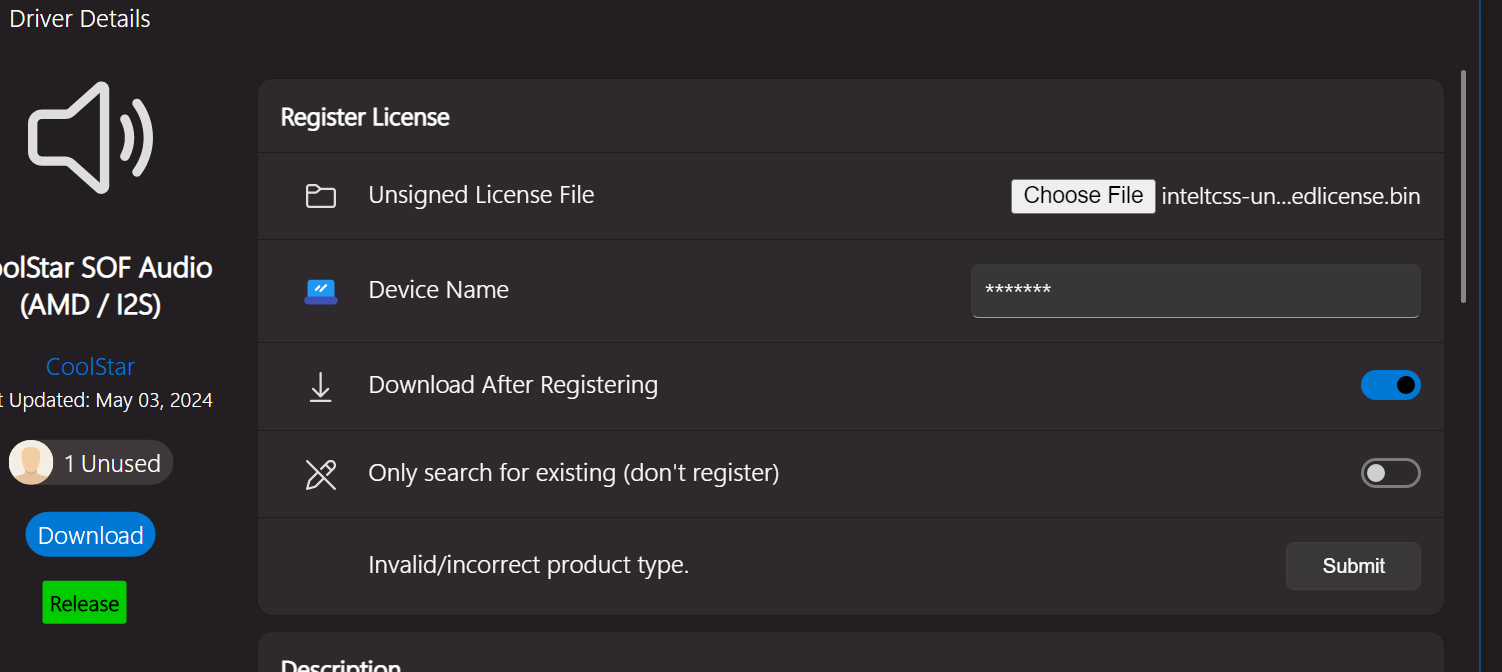The image size is (1502, 672).
Task: Click the crossed-out pencil icon
Action: (320, 474)
